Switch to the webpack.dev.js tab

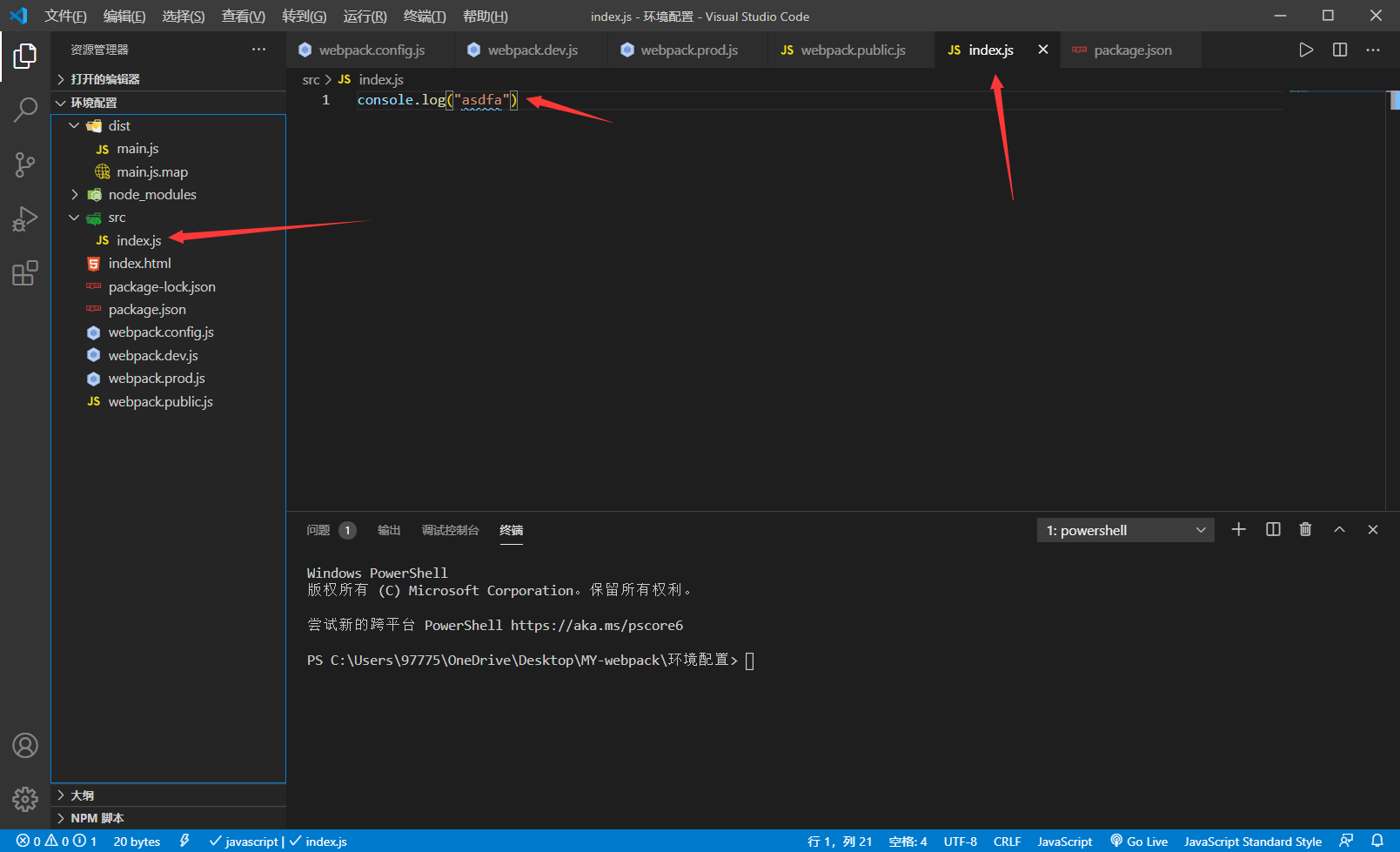(532, 50)
